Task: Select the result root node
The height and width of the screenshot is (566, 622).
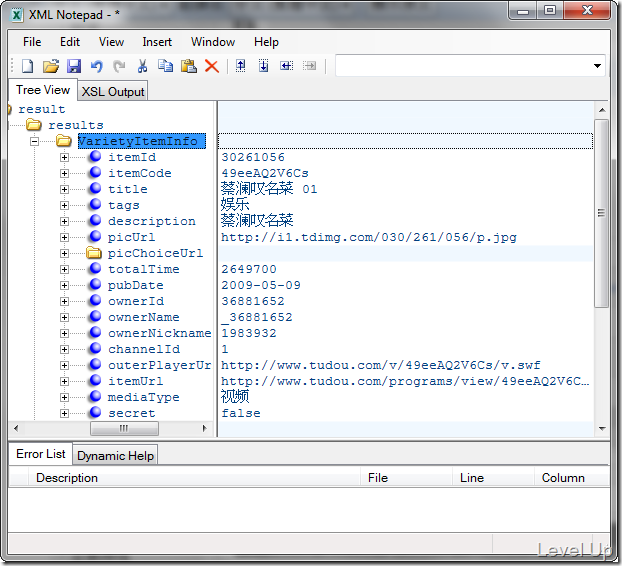Action: (42, 109)
